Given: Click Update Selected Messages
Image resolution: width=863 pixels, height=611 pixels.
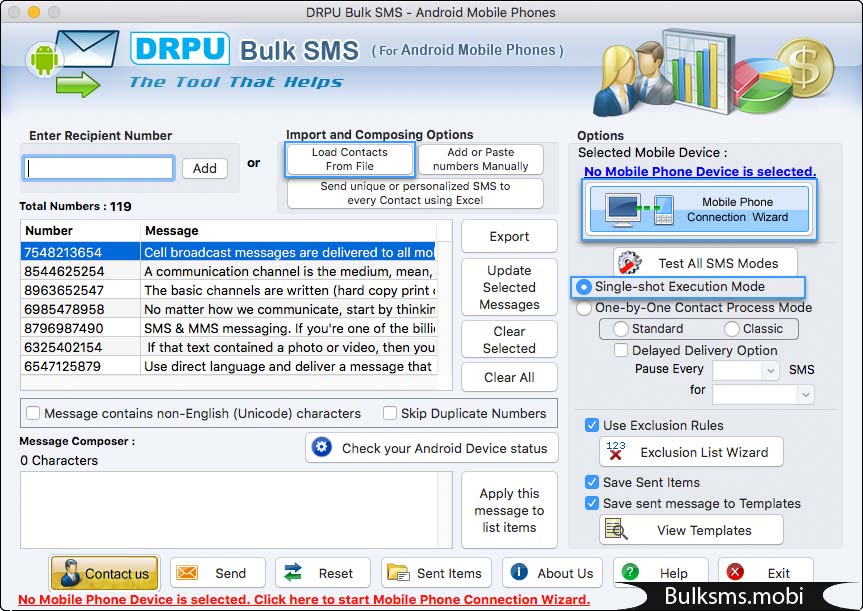Looking at the screenshot, I should coord(509,287).
